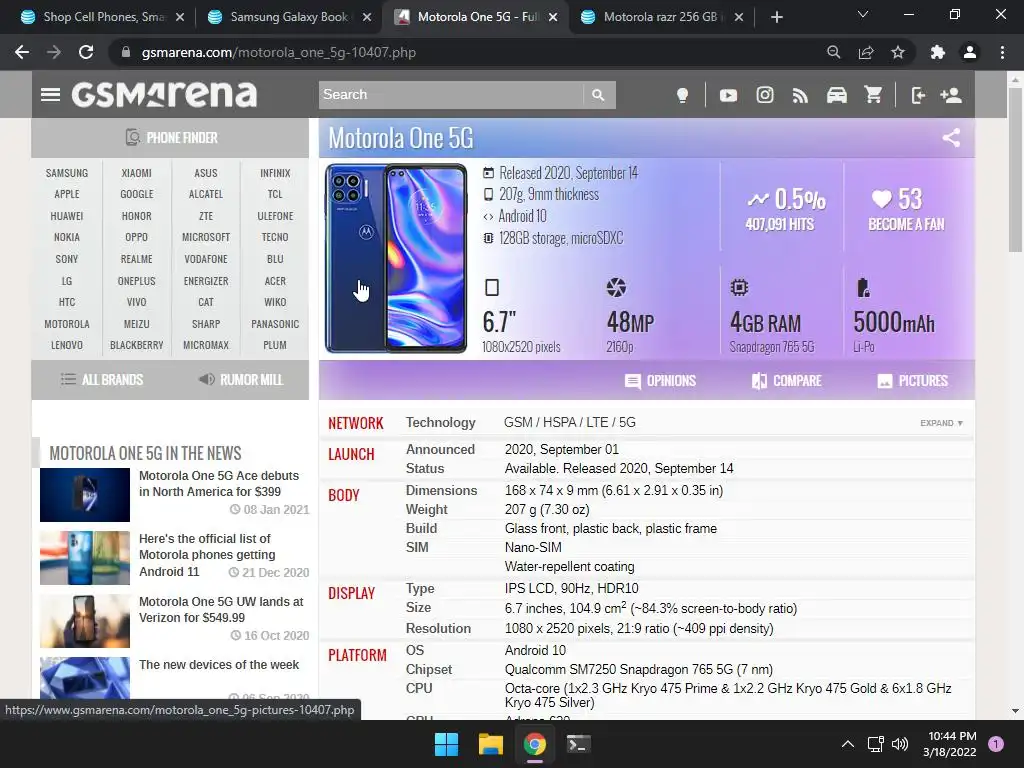The width and height of the screenshot is (1024, 768).
Task: Open File Explorer on taskbar
Action: [490, 744]
